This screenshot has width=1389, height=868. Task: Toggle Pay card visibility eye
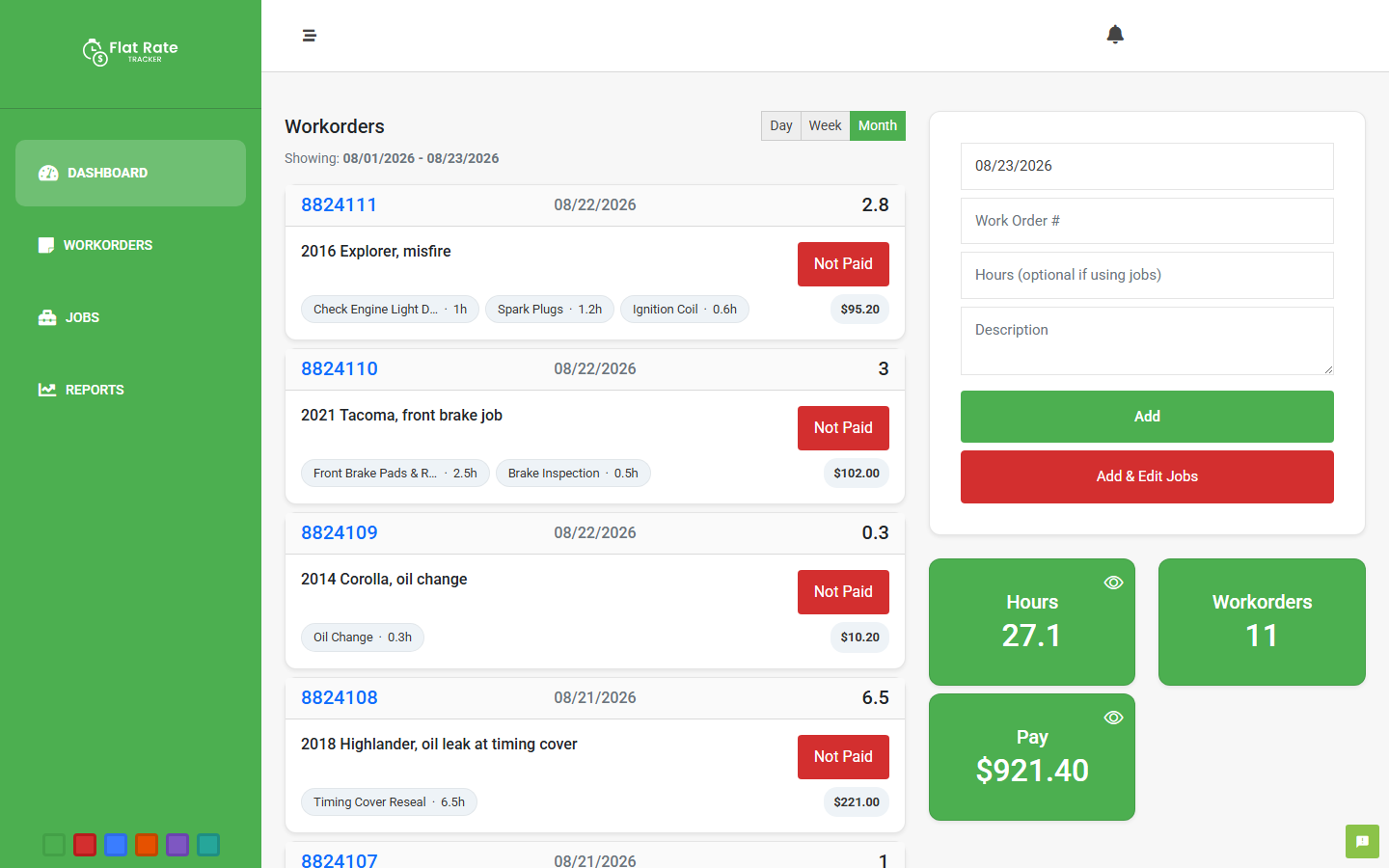(1113, 718)
